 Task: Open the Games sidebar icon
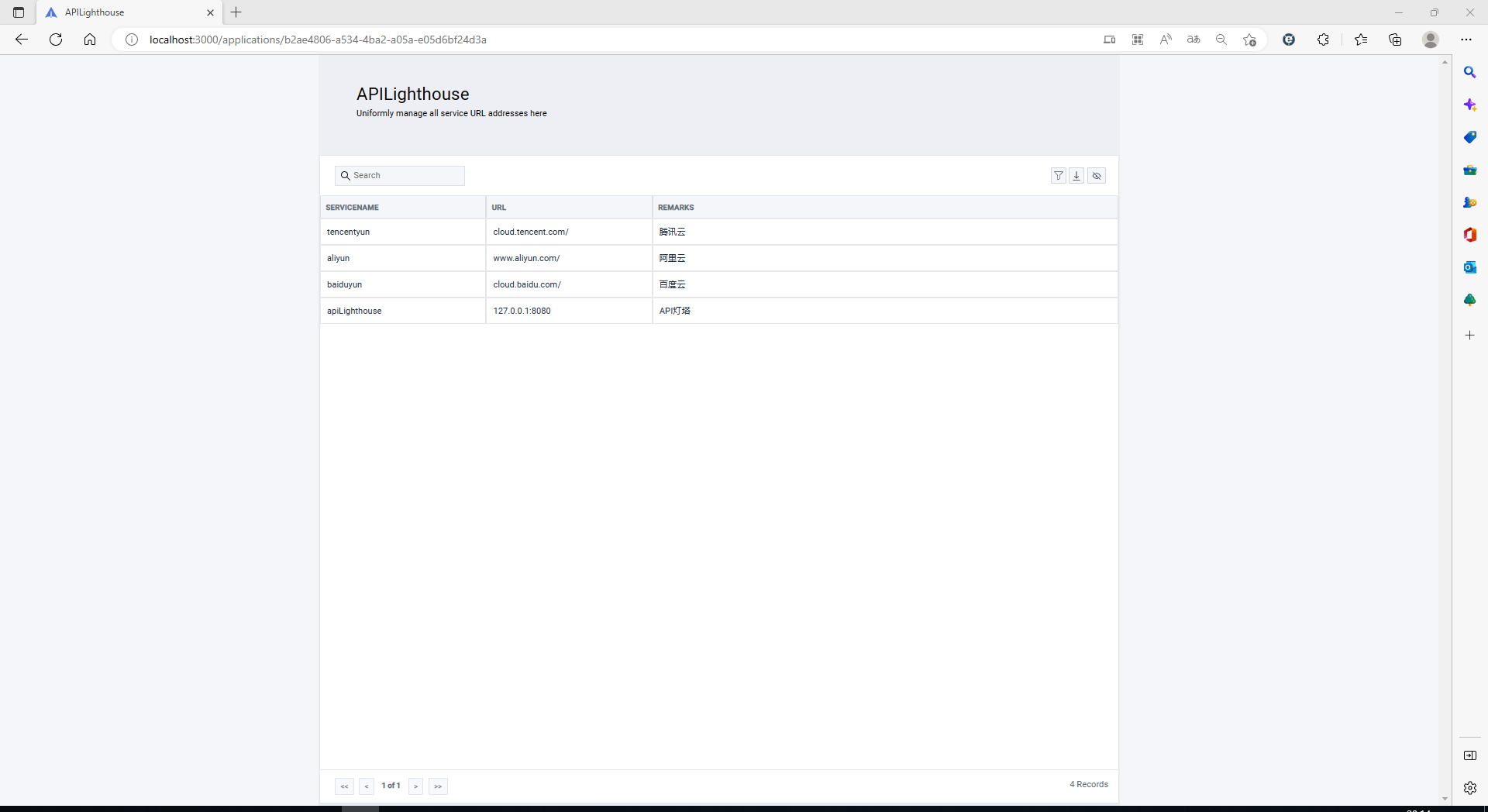coord(1470,202)
